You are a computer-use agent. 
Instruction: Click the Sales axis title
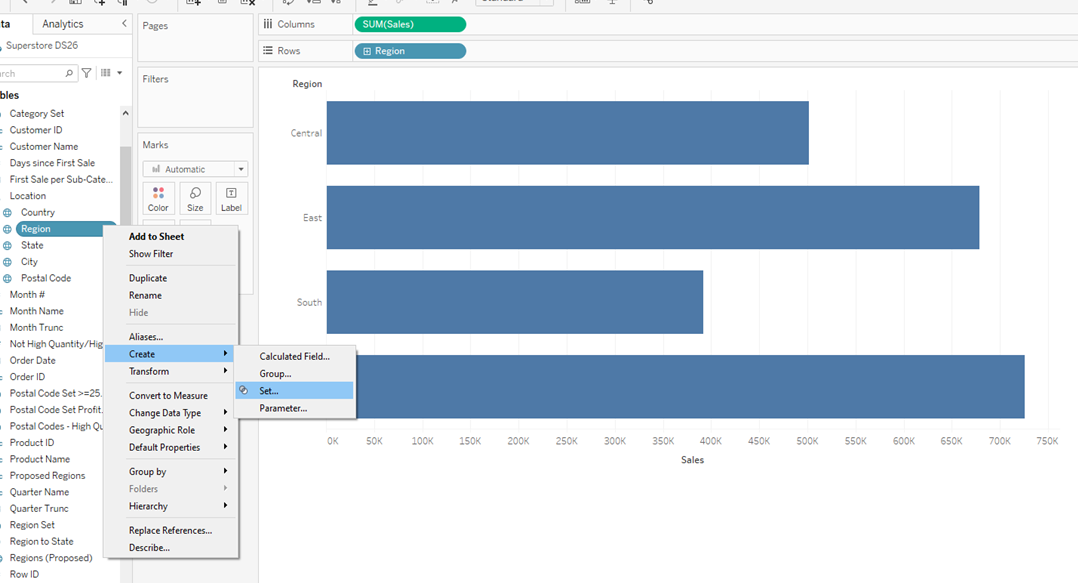(x=692, y=460)
